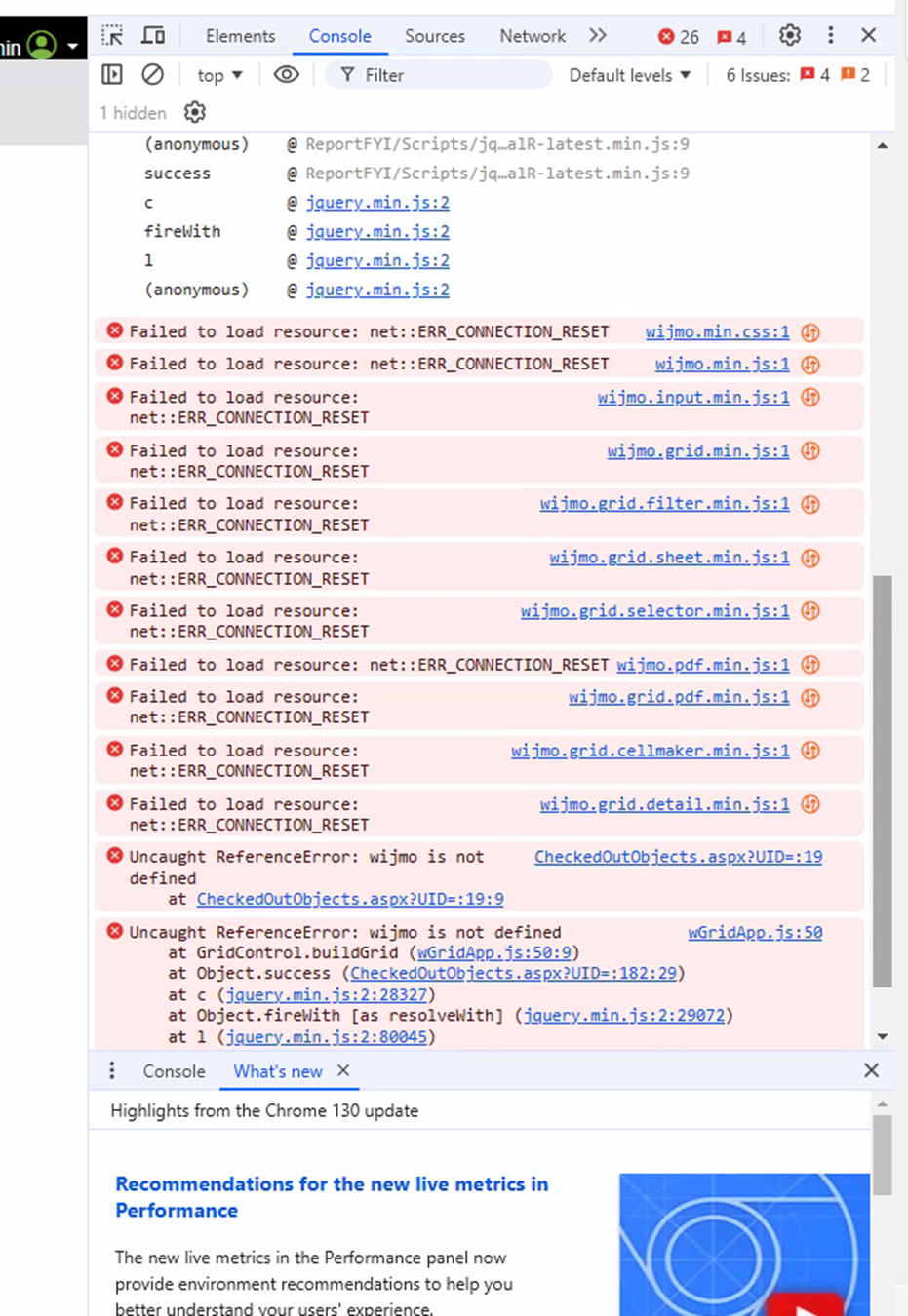Click AI insight icon for wijmo.grid.filter.min.js error
The height and width of the screenshot is (1316, 908).
pos(810,504)
